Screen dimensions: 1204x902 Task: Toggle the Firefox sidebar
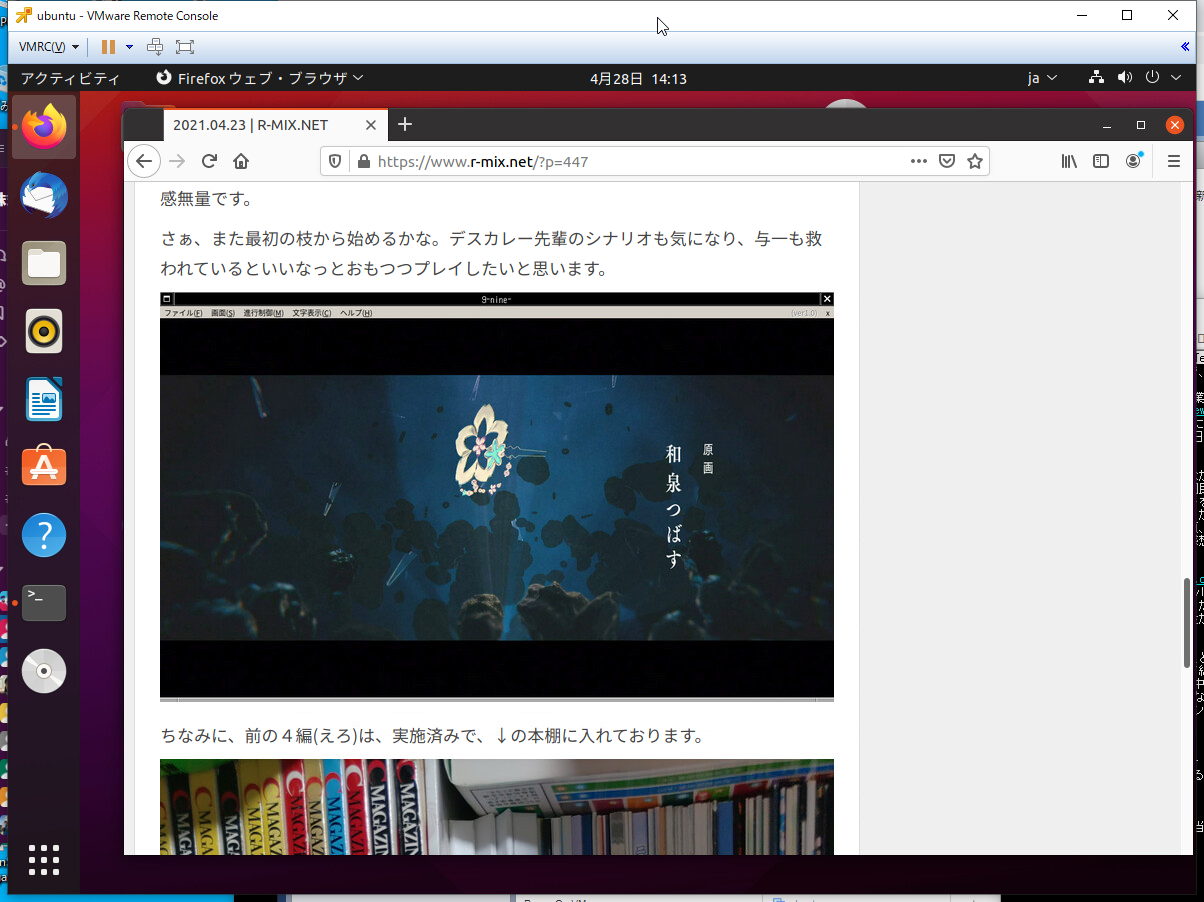1101,161
